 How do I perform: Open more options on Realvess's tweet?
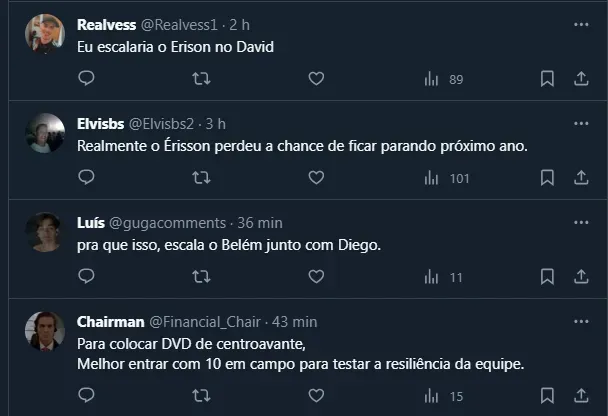click(x=581, y=24)
